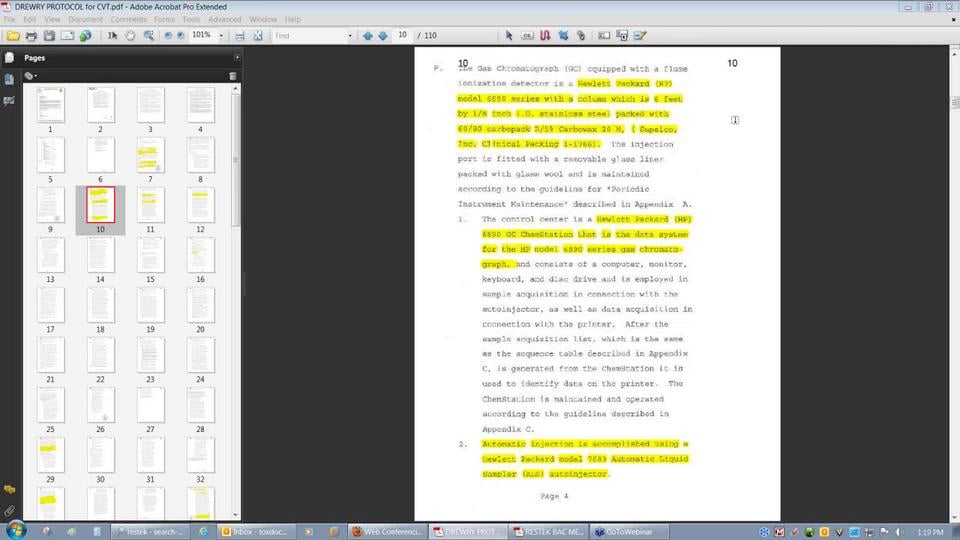Switch to RESTEK BAC ME taskbar window
Viewport: 960px width, 540px height.
(x=549, y=531)
